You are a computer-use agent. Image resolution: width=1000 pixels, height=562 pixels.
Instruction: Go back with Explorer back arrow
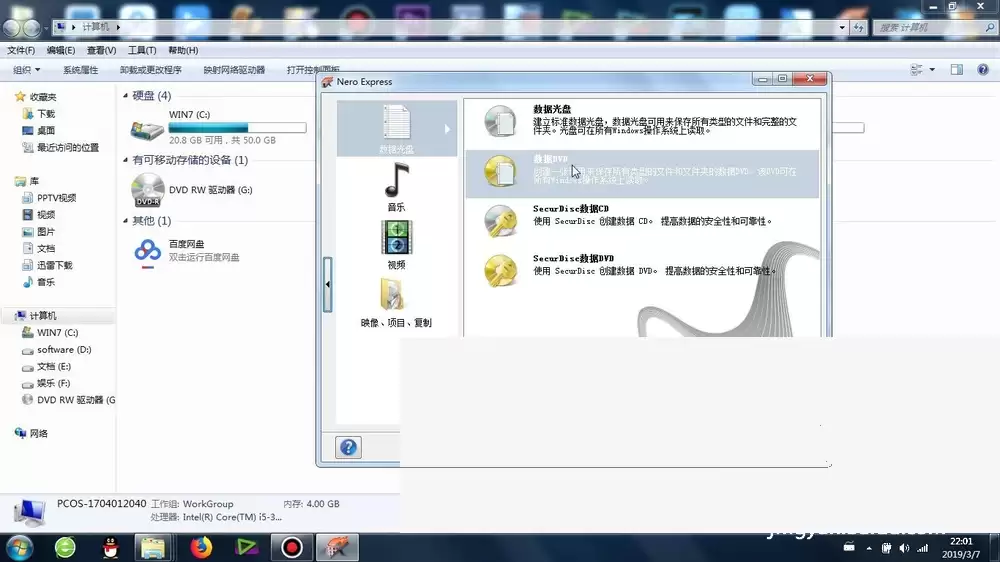point(11,27)
